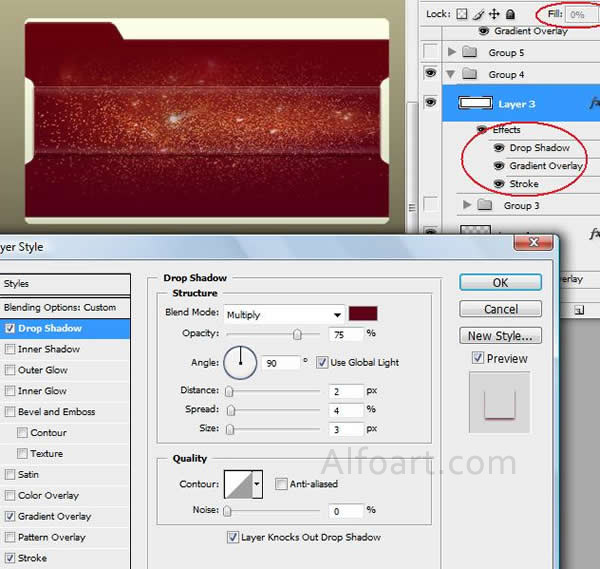Expand the Group 5 folder triangle

[452, 51]
